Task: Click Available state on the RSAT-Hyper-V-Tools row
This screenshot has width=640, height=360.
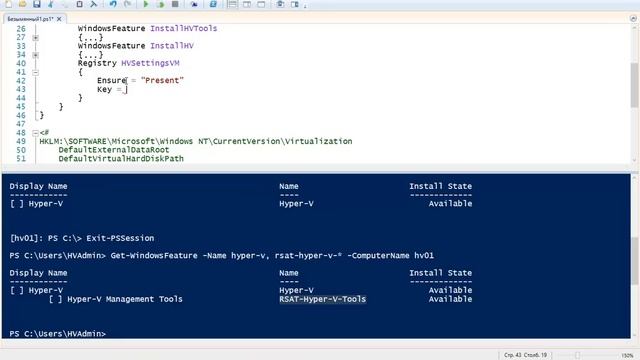Action: [x=450, y=299]
